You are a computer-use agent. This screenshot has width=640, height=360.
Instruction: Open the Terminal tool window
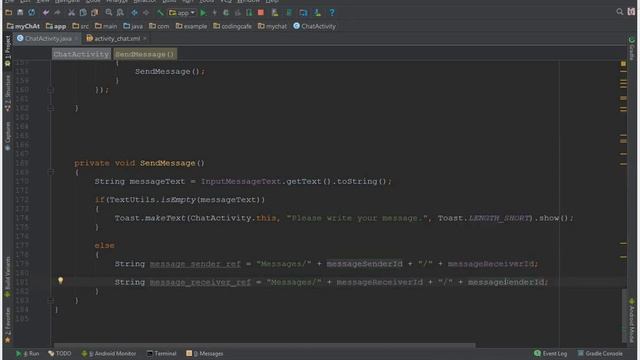[x=161, y=353]
